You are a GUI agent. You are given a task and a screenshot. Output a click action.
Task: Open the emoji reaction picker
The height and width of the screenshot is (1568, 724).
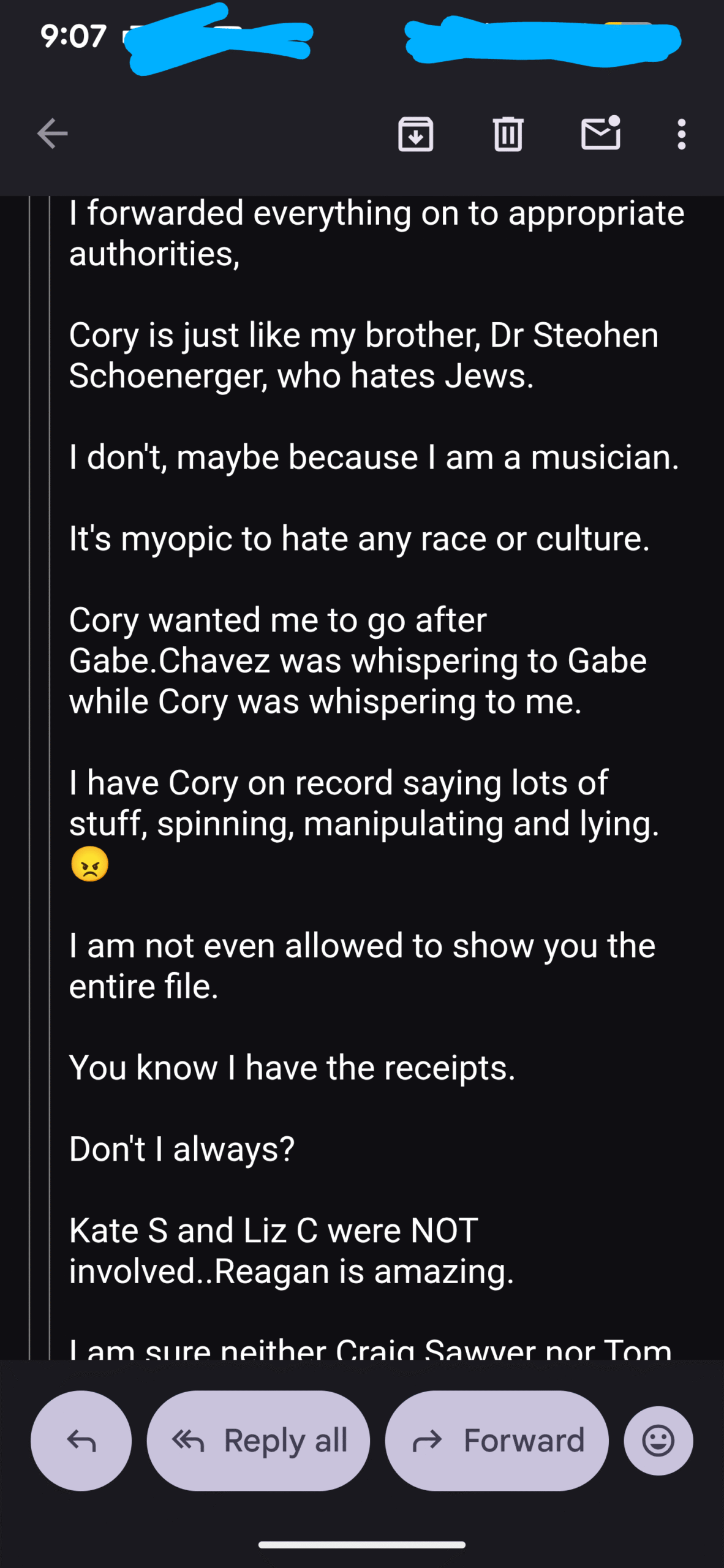(x=658, y=1440)
